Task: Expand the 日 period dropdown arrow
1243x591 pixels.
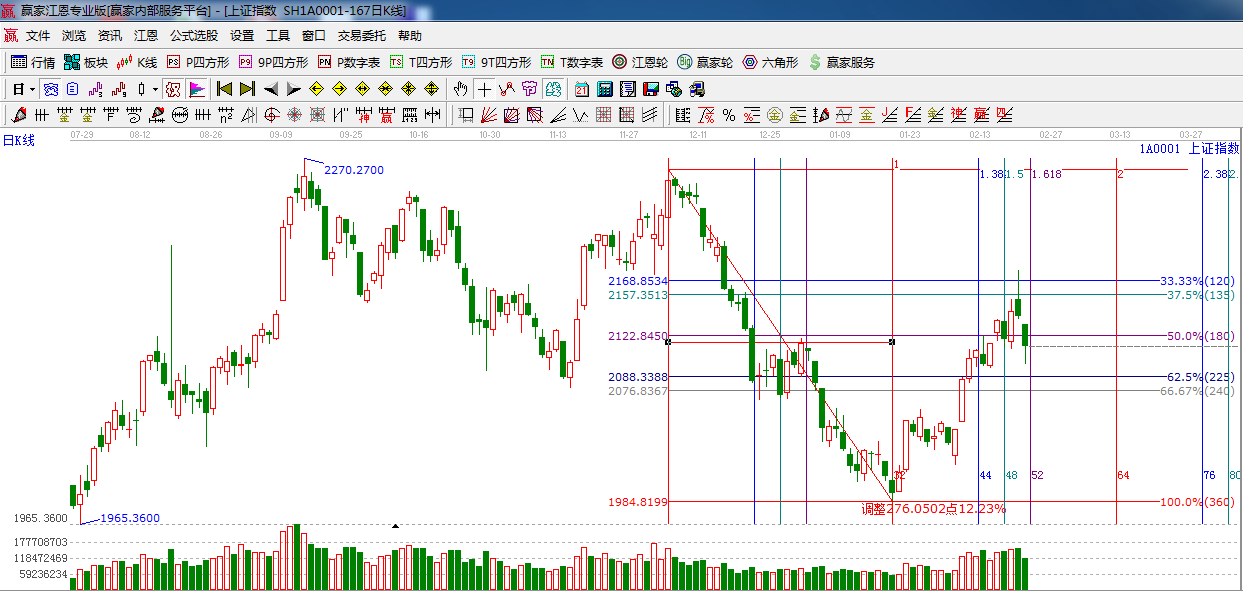Action: tap(32, 89)
